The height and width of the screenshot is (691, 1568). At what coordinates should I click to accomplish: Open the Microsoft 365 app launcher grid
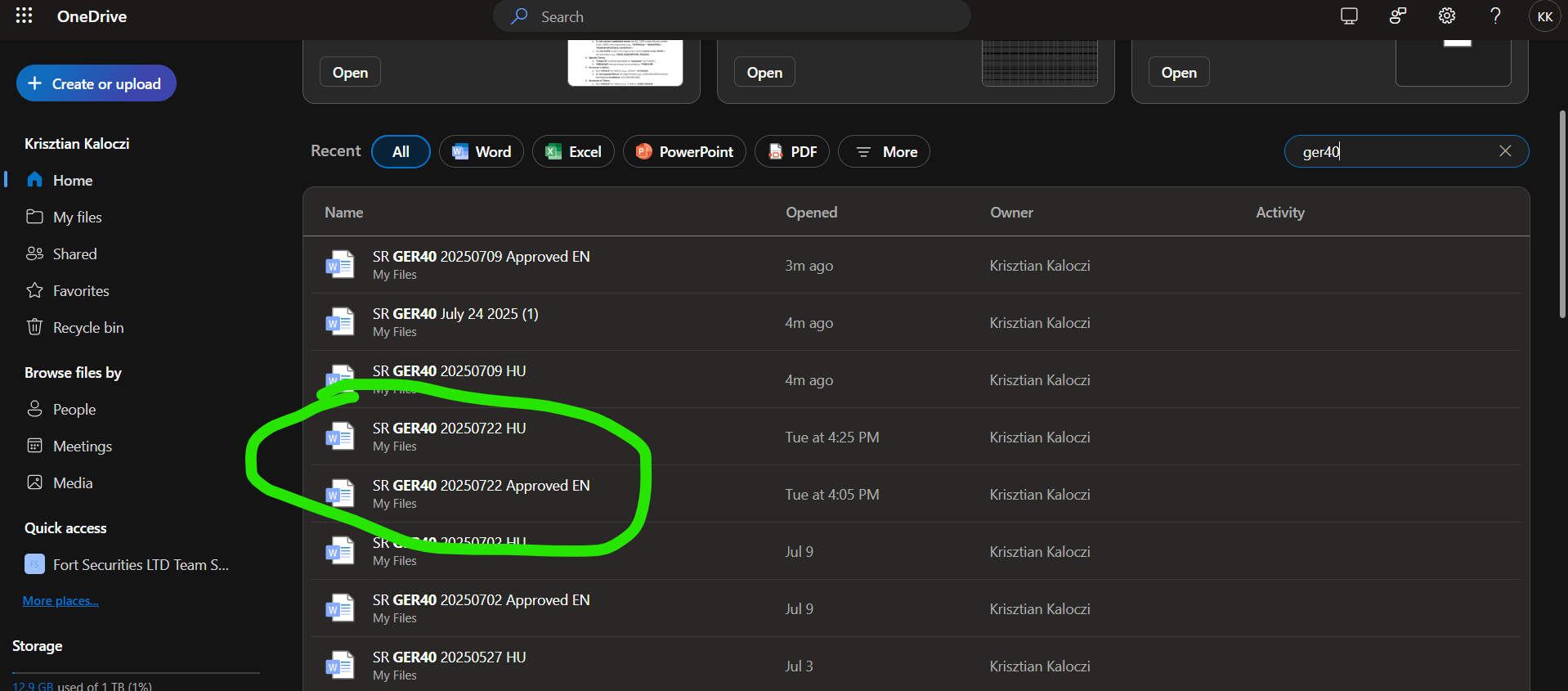pos(24,16)
